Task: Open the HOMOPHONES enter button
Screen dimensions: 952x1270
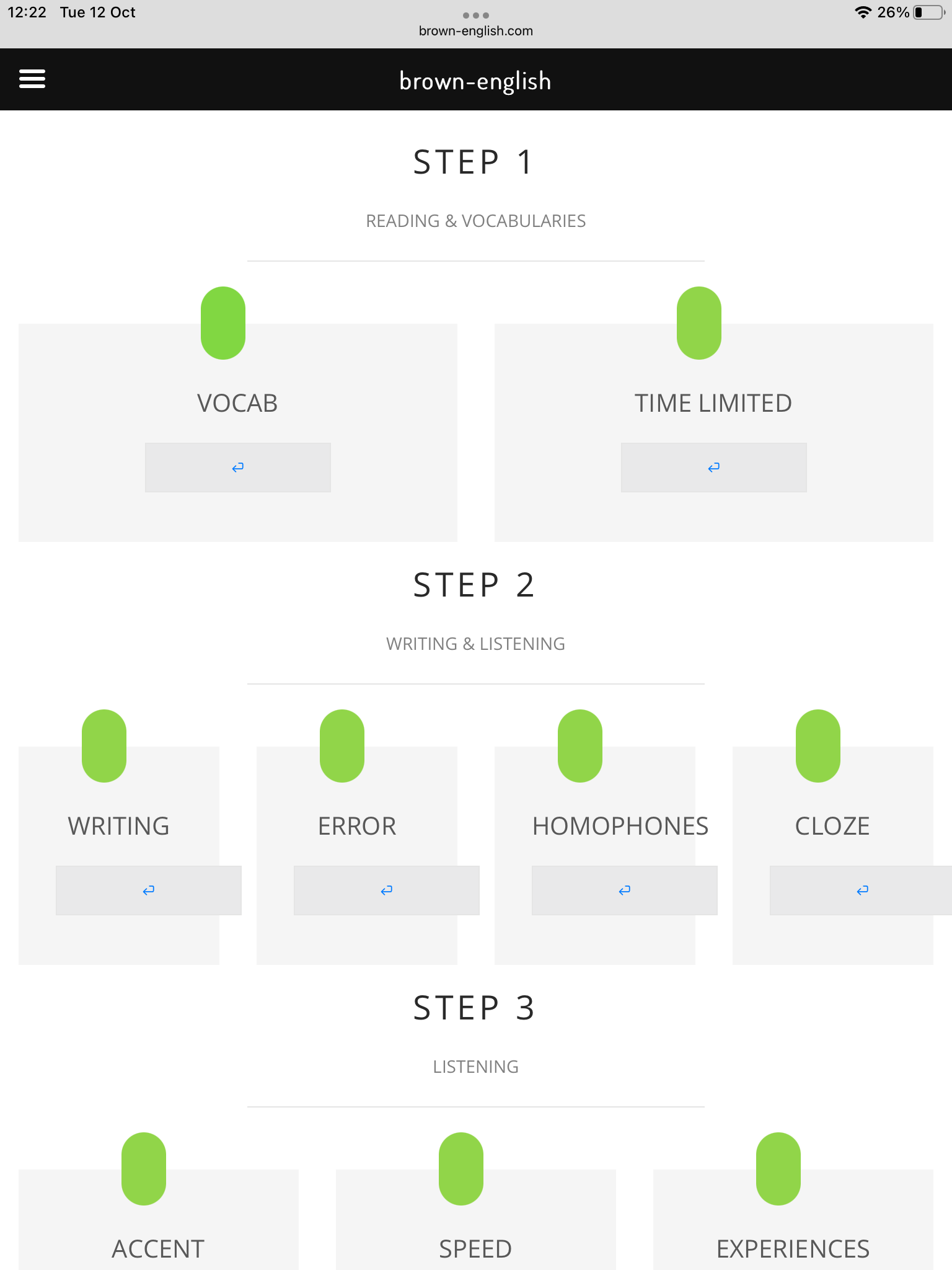Action: point(625,890)
